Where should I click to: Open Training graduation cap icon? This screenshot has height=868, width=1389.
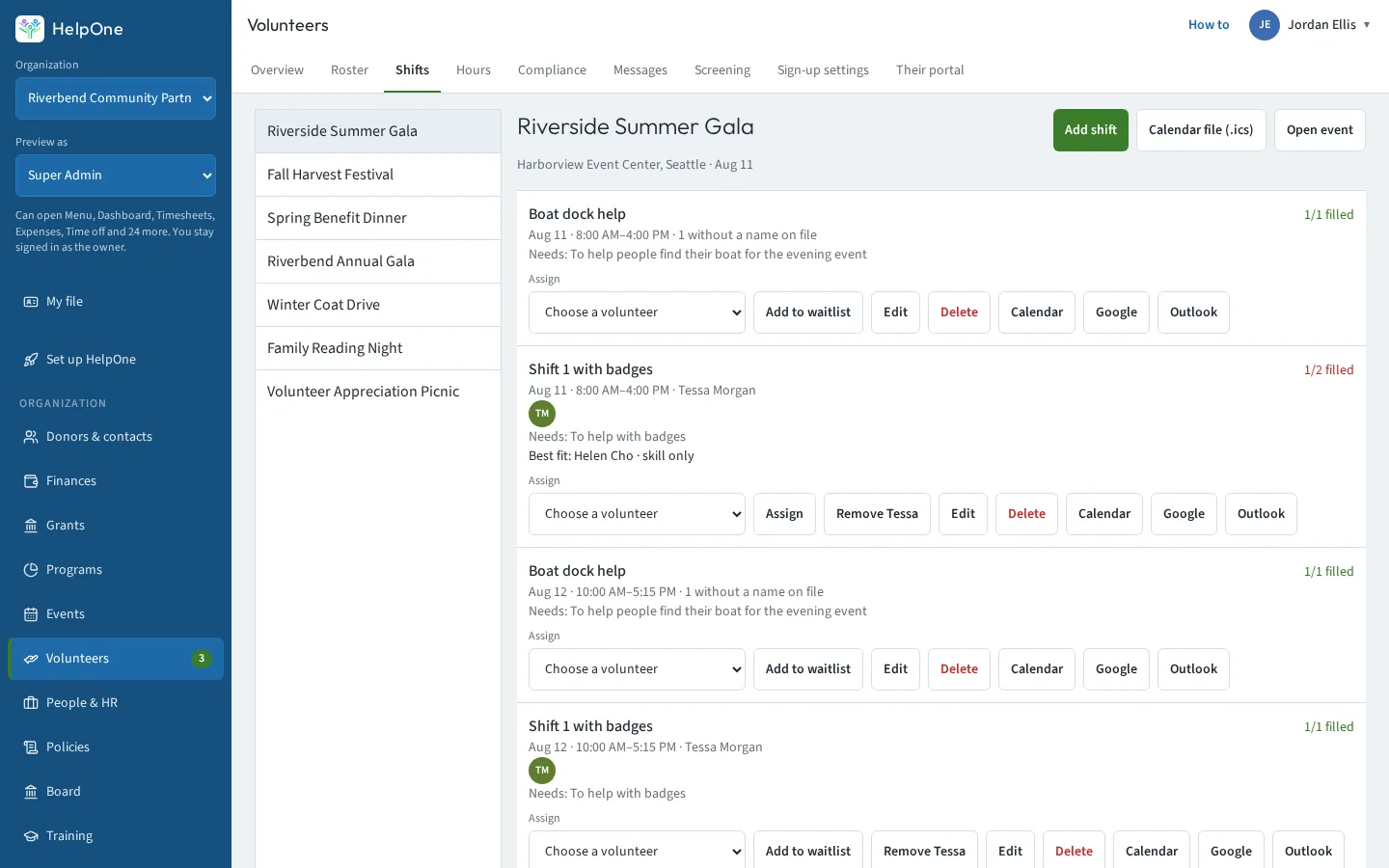31,836
